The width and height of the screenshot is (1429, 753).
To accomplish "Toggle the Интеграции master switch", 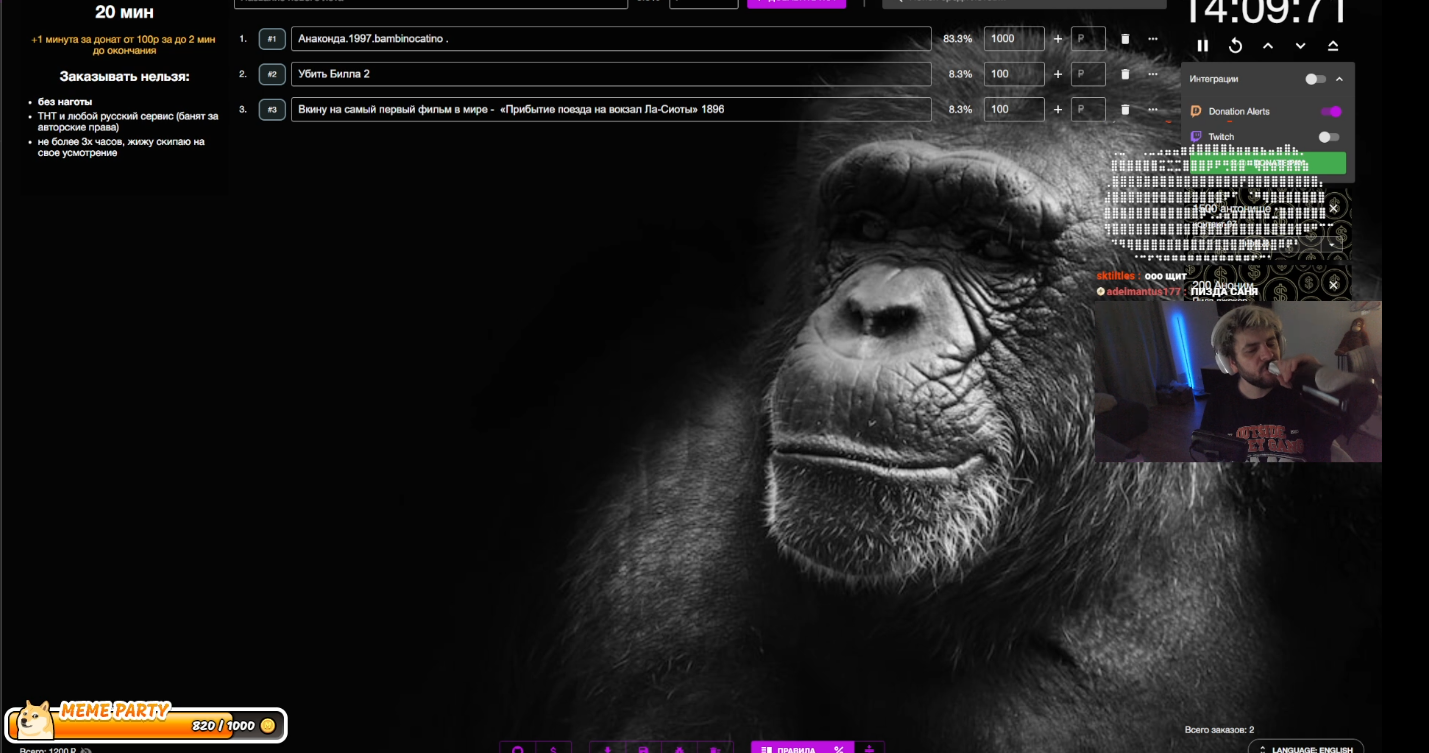I will click(x=1315, y=79).
